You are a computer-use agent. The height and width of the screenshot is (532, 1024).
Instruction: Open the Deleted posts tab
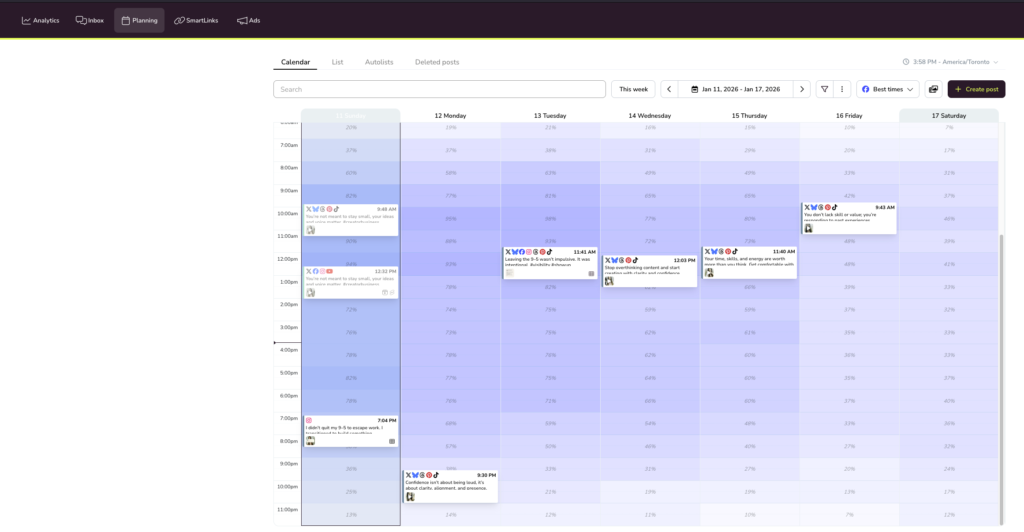click(437, 62)
